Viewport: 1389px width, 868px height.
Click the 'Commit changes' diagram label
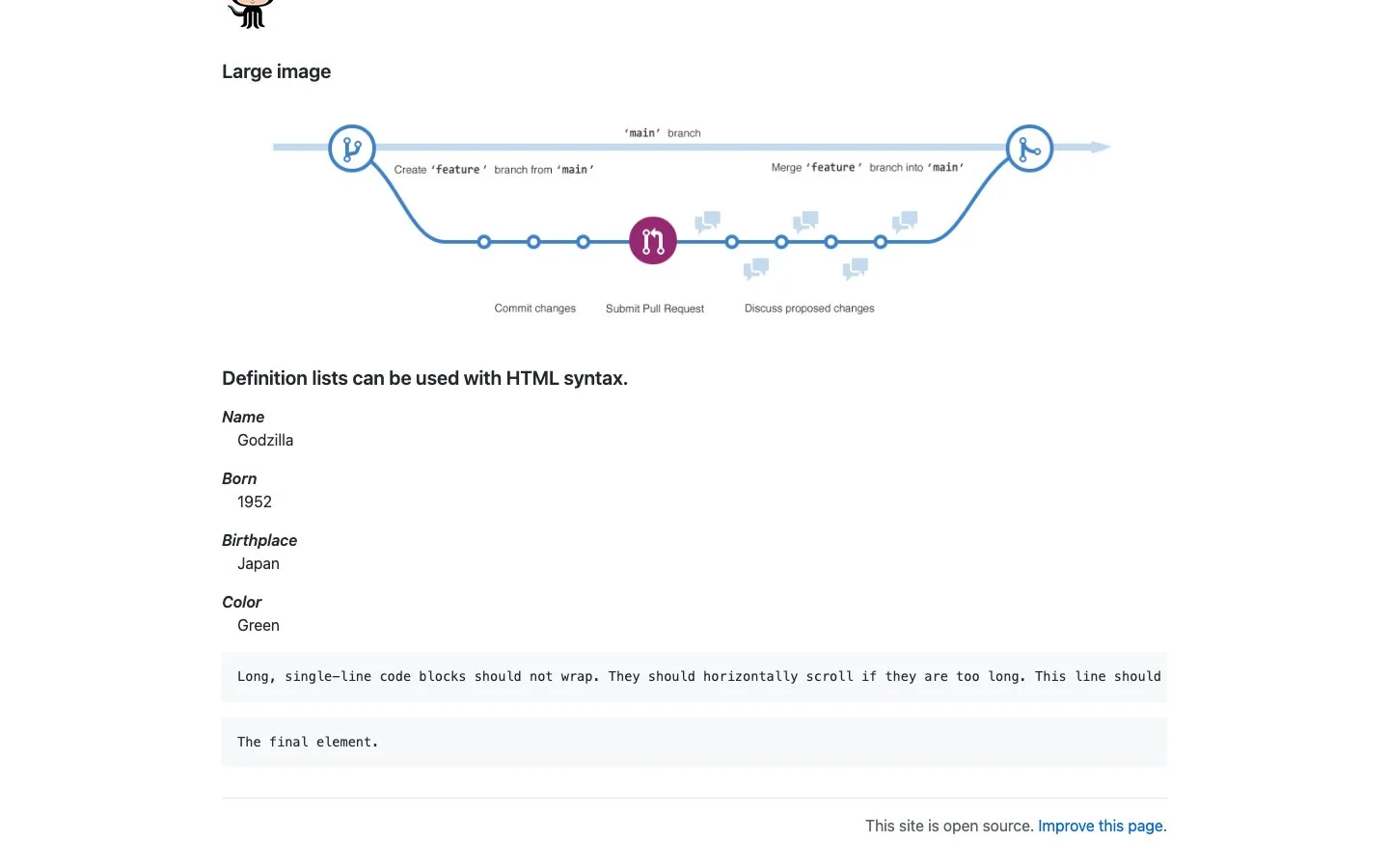pos(535,309)
